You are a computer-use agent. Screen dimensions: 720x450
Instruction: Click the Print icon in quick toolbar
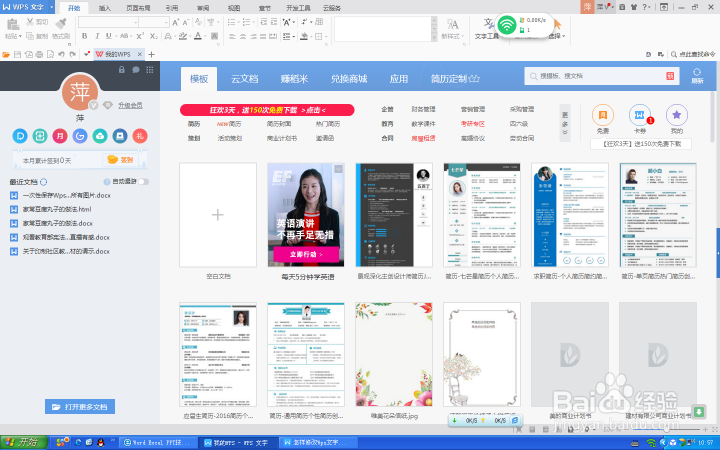(39, 54)
